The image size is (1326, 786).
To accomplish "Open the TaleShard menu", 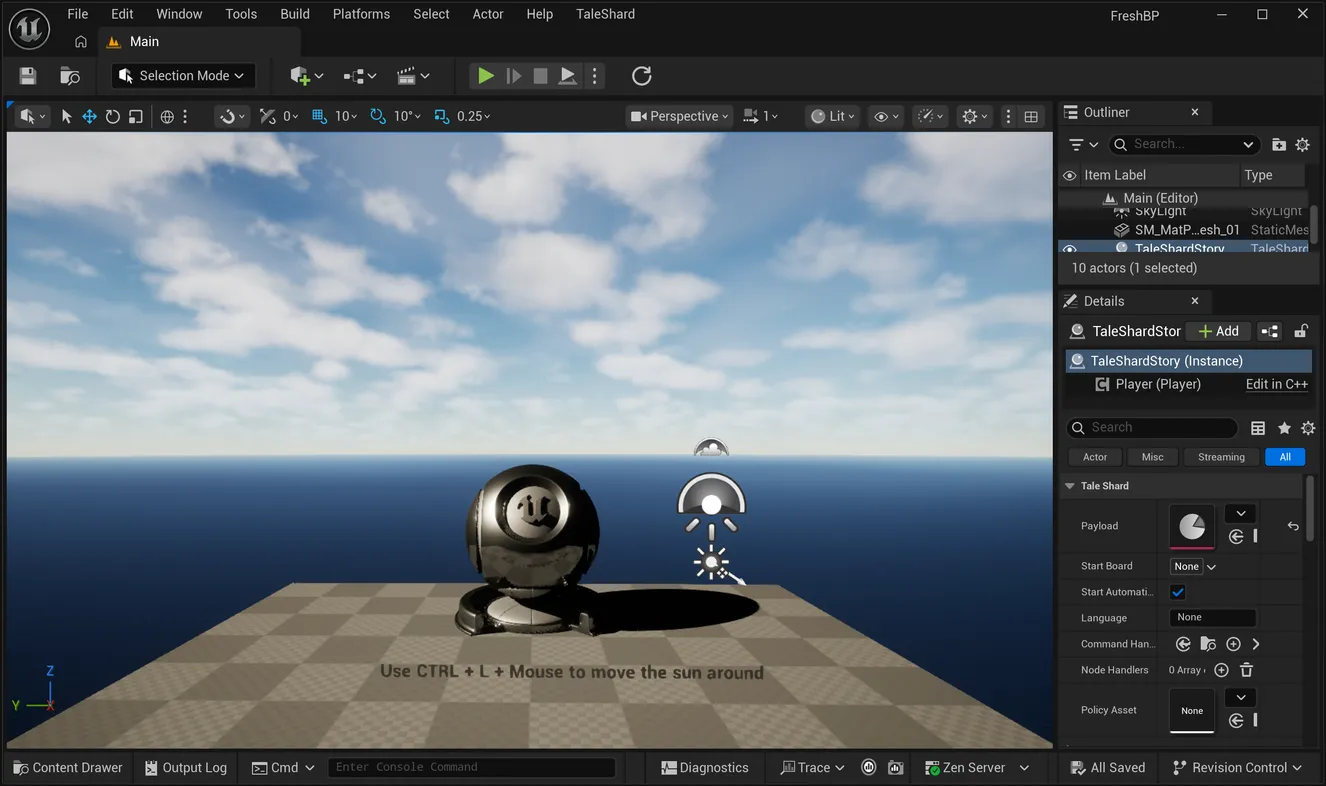I will [x=605, y=14].
